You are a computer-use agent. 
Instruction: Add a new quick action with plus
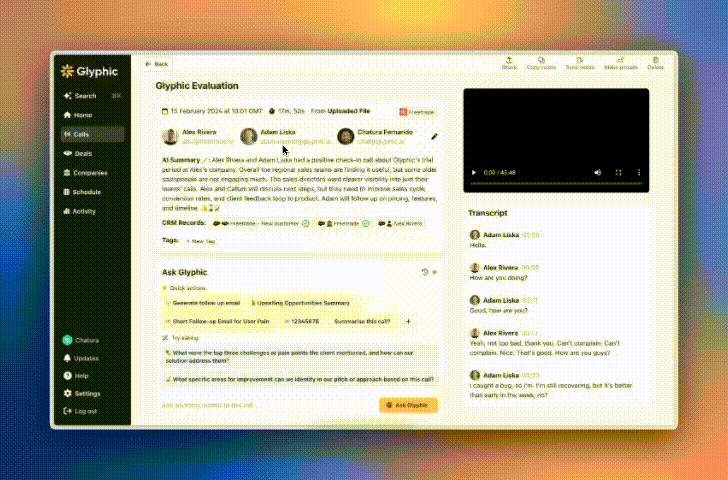pos(408,321)
